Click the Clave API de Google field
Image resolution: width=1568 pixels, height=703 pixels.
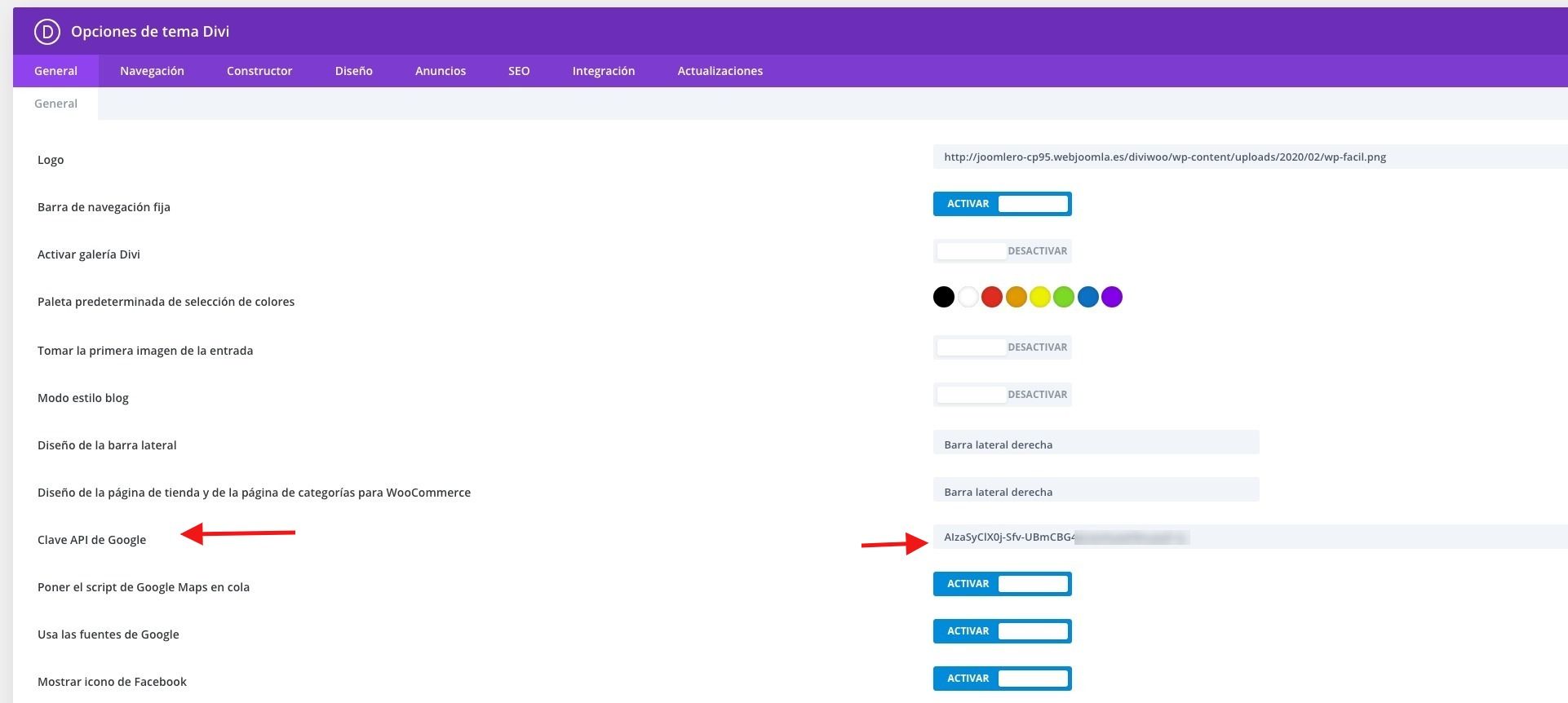[1250, 537]
